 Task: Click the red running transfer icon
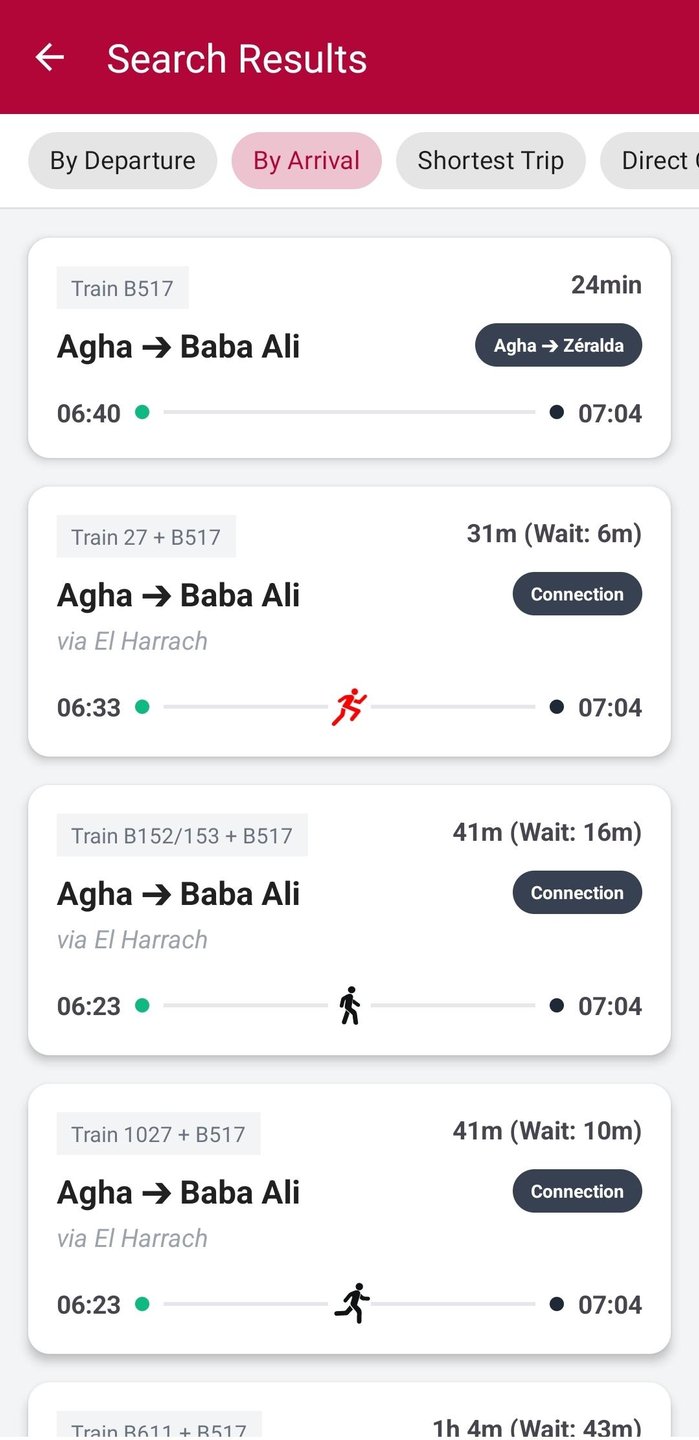(349, 707)
